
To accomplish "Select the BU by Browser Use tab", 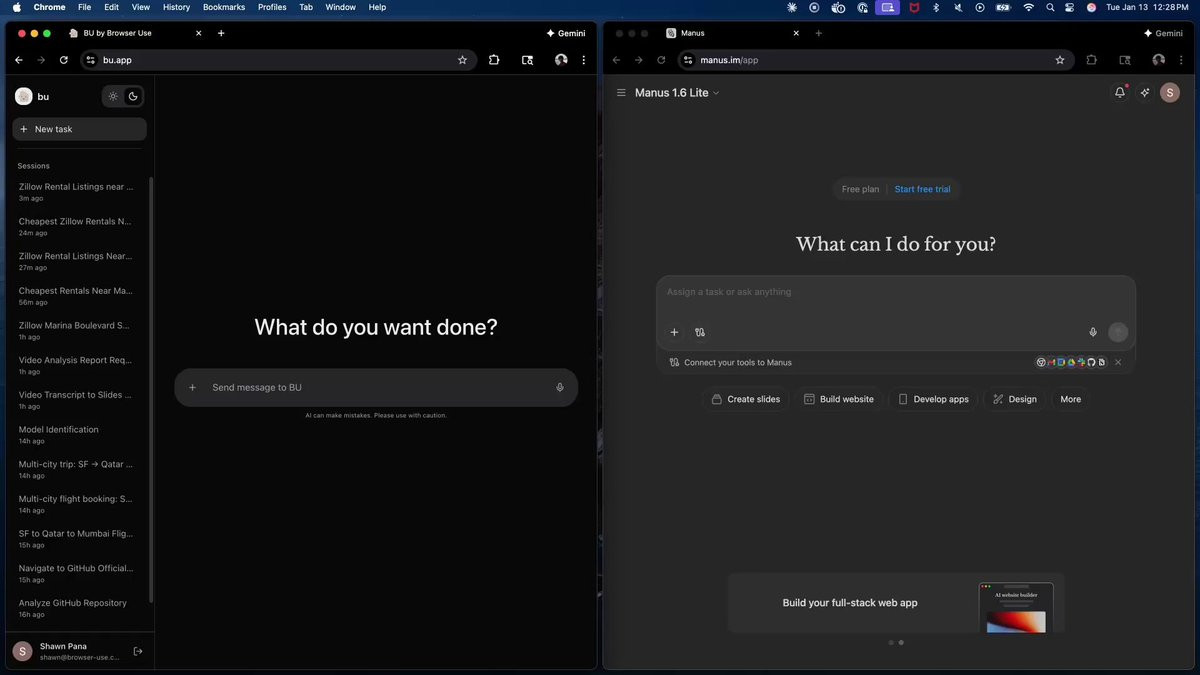I will [x=135, y=33].
